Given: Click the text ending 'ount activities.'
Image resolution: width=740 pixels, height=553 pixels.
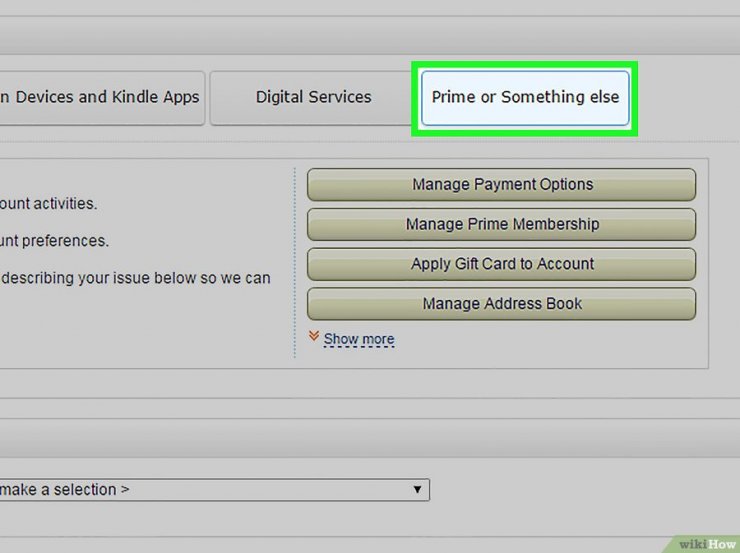Looking at the screenshot, I should pos(49,203).
